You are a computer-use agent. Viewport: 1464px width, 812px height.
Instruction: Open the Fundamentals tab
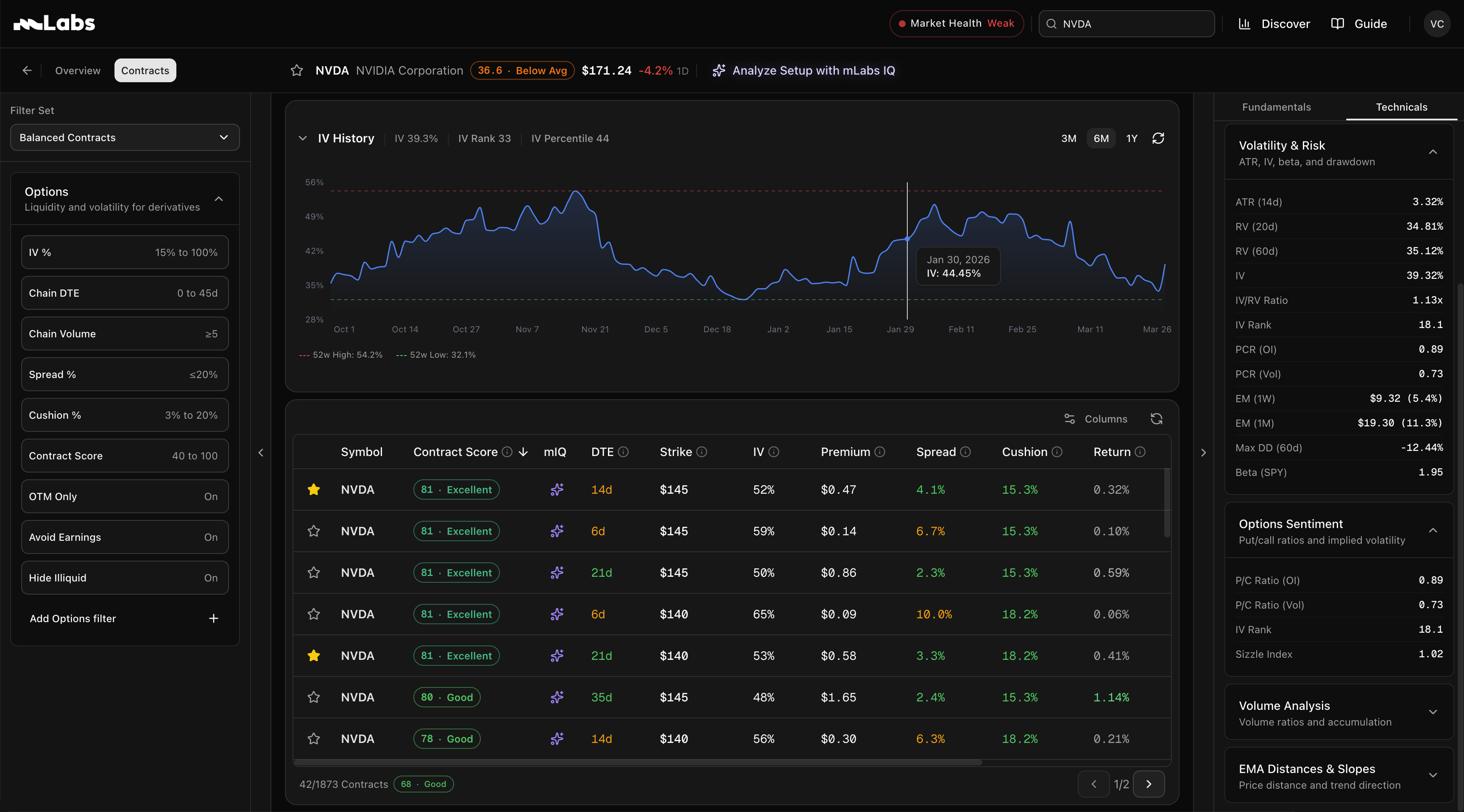pos(1277,107)
